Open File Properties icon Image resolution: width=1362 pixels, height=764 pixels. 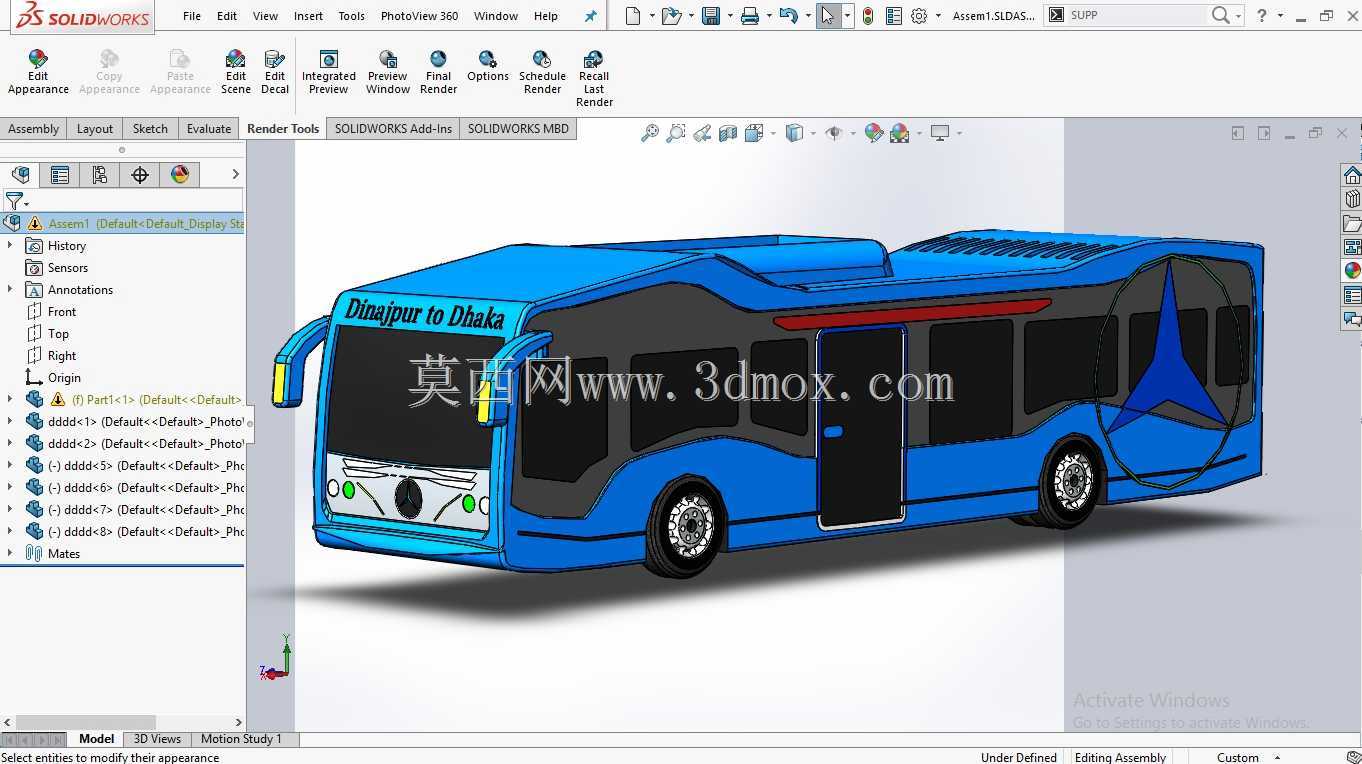click(894, 16)
